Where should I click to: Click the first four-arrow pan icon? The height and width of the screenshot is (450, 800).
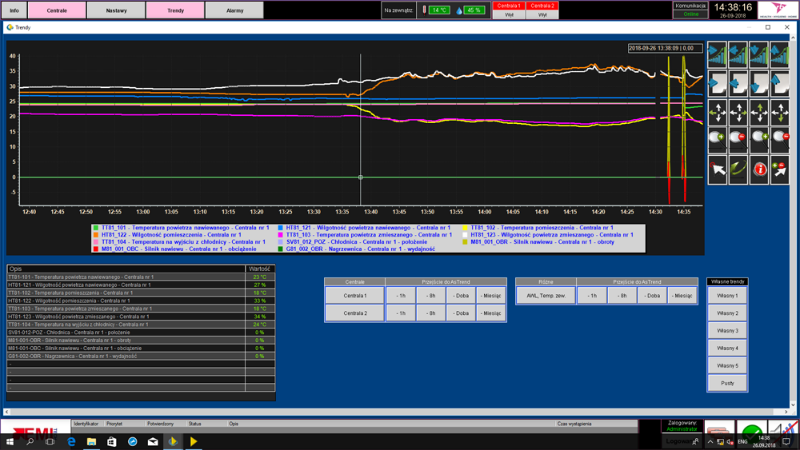(717, 111)
